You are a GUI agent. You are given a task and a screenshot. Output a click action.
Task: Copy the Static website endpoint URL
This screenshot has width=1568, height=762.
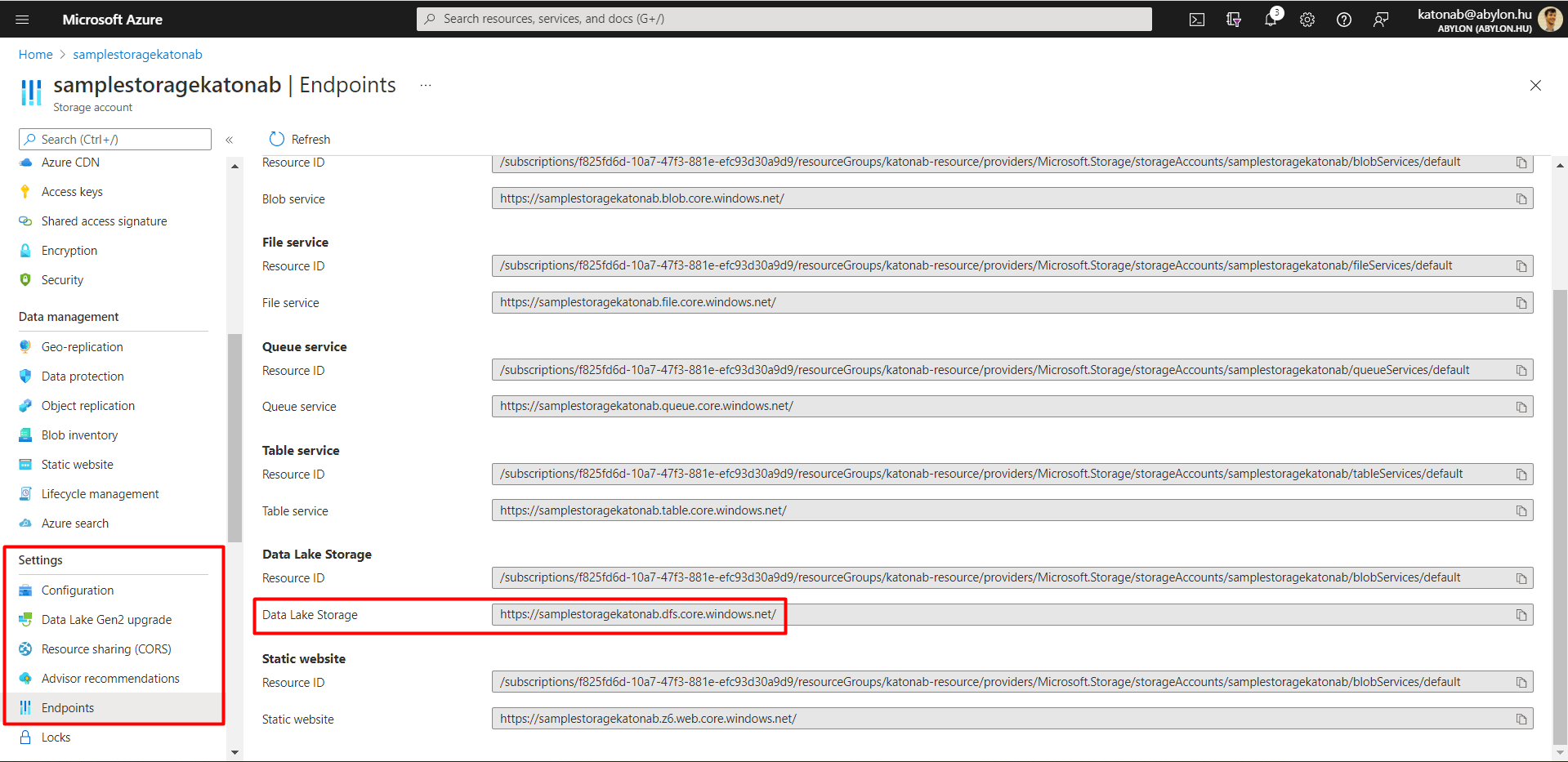point(1521,720)
